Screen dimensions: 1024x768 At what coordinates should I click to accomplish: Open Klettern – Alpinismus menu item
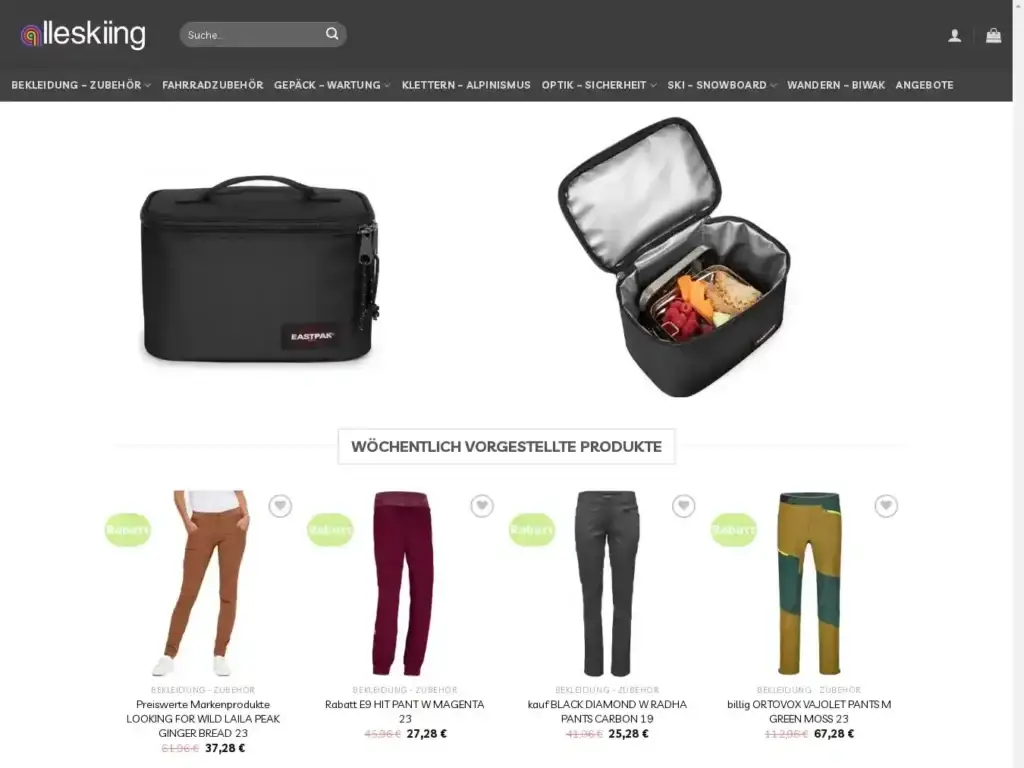(x=466, y=85)
